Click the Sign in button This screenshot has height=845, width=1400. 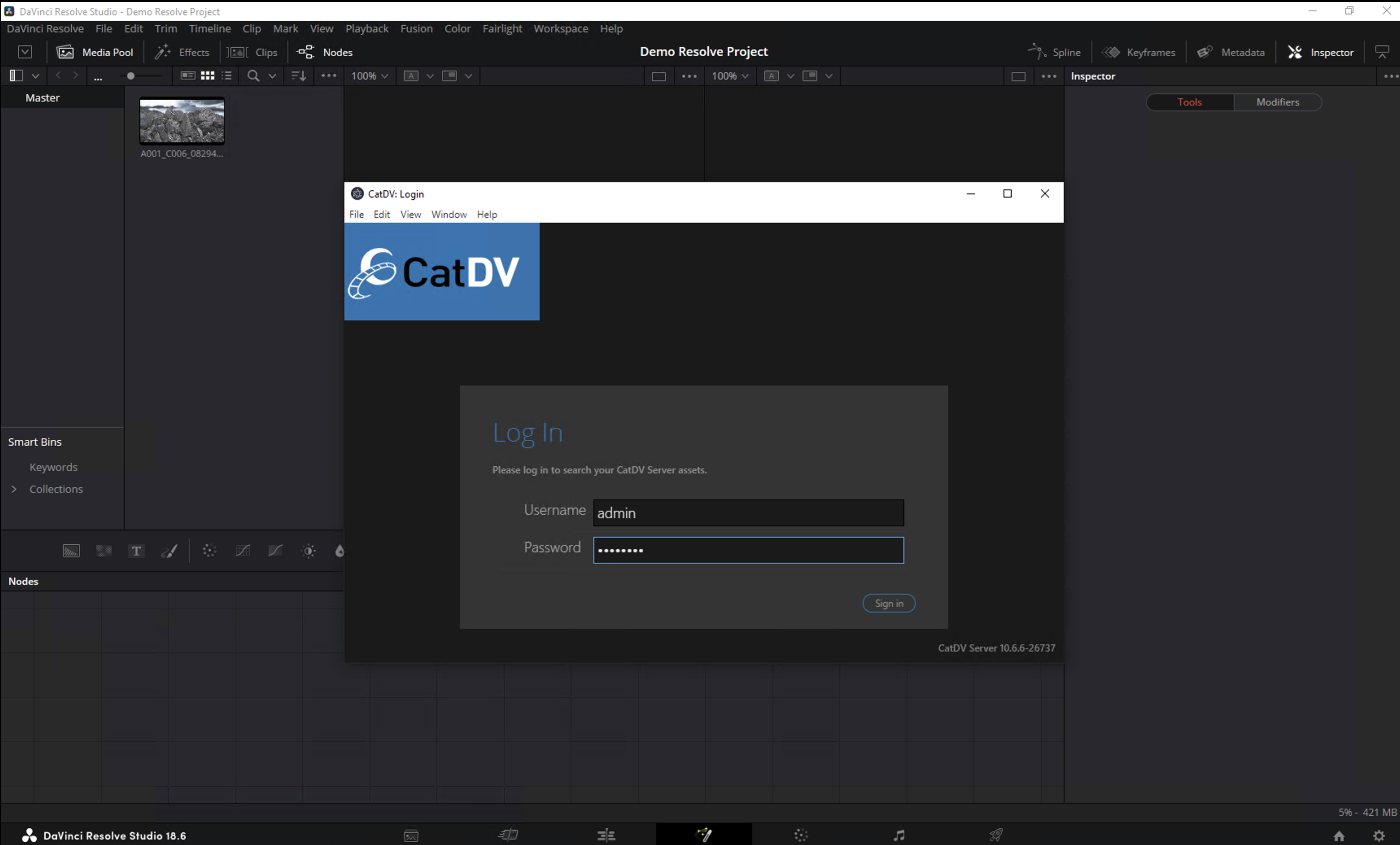[x=889, y=603]
